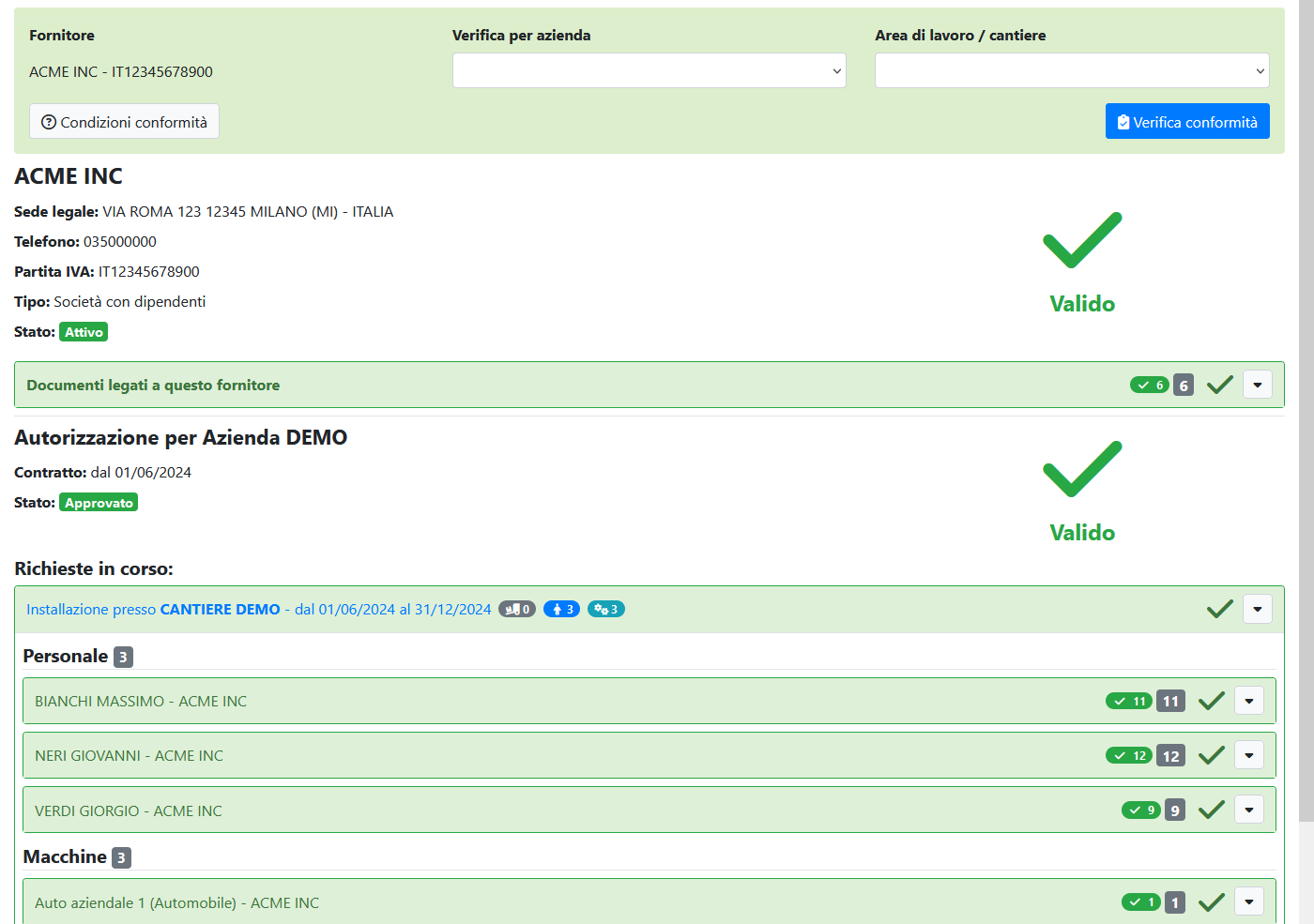Image resolution: width=1314 pixels, height=924 pixels.
Task: Click the teal machines gear badge showing 3
Action: coord(605,610)
